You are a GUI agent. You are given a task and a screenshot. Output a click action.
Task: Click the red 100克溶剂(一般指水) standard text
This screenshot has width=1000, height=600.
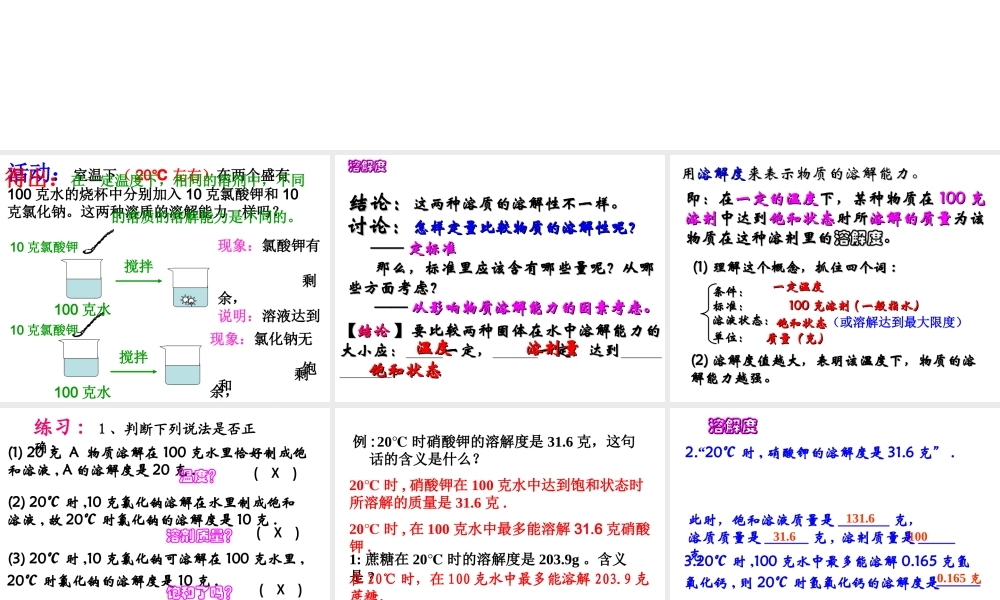[x=854, y=305]
